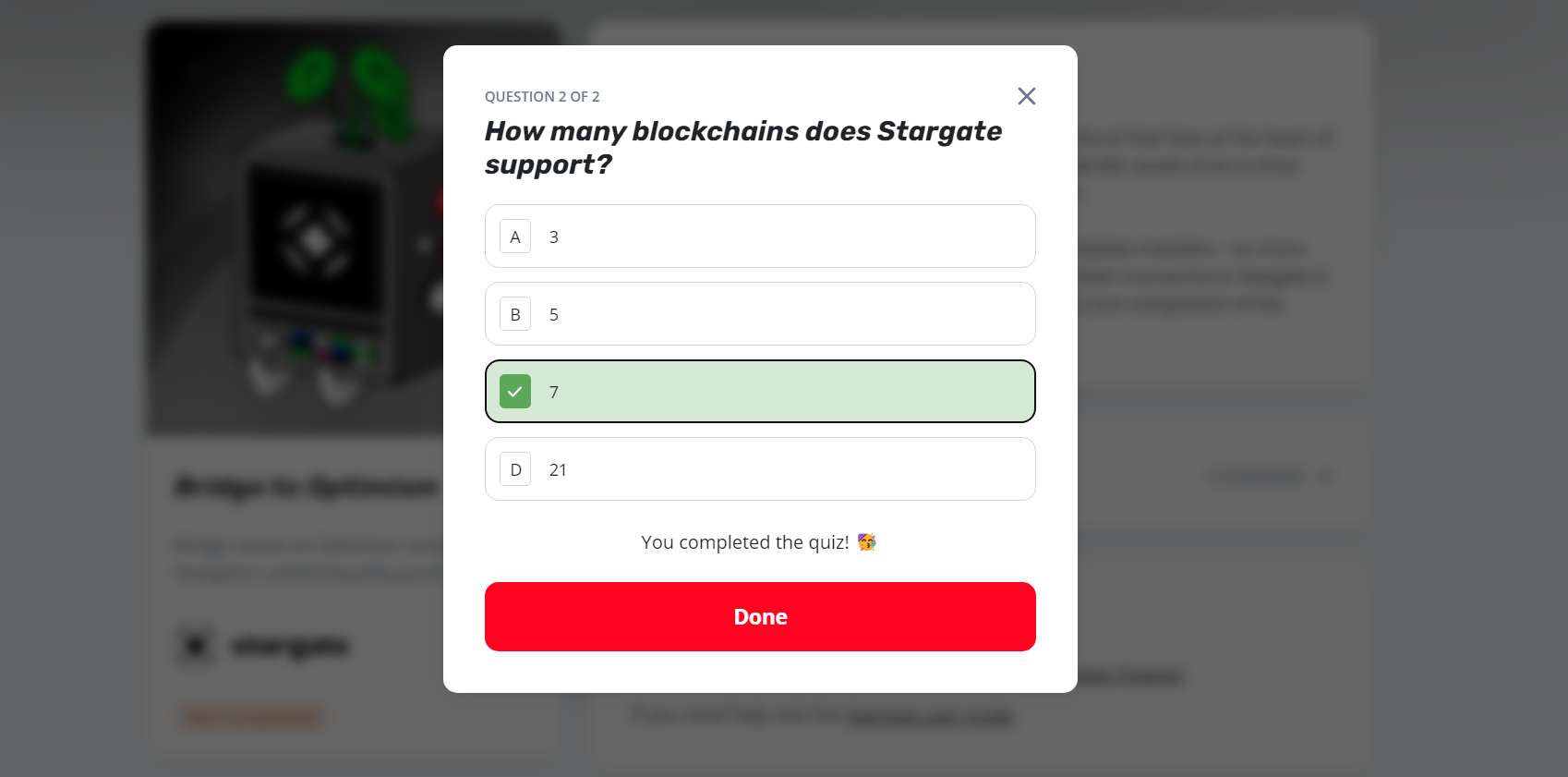Screen dimensions: 1568x777
Task: Choose the answer option 3
Action: tap(760, 237)
